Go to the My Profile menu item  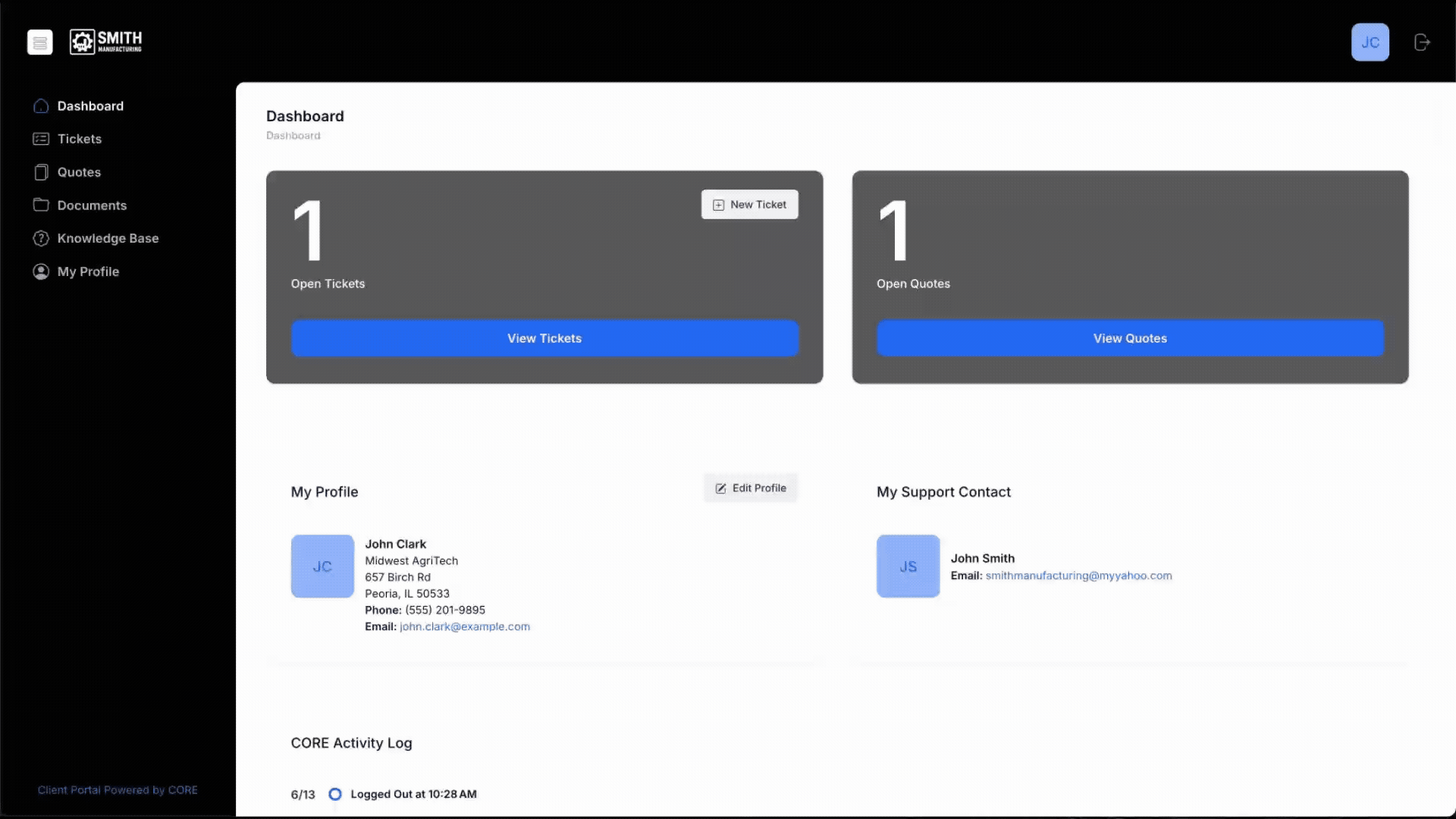(88, 271)
